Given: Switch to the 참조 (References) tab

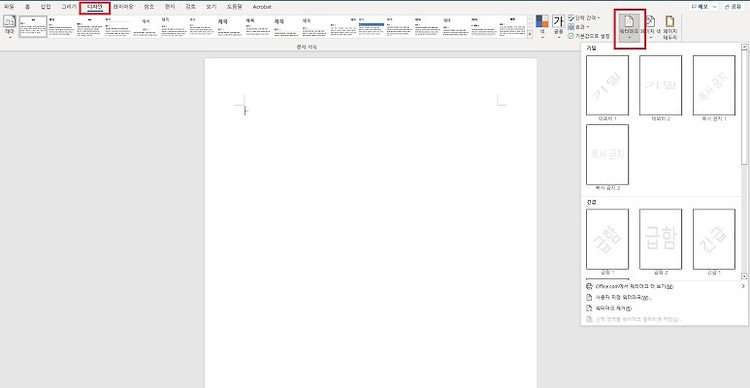Looking at the screenshot, I should [149, 7].
